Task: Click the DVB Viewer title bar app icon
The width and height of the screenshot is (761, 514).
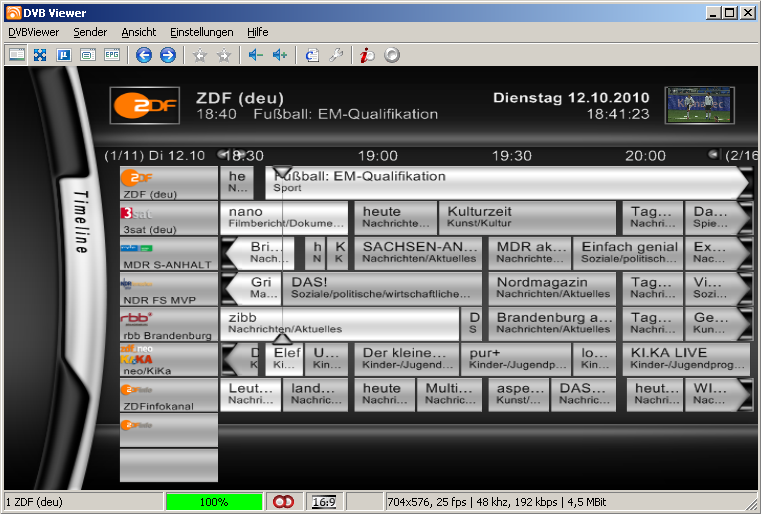Action: click(14, 13)
